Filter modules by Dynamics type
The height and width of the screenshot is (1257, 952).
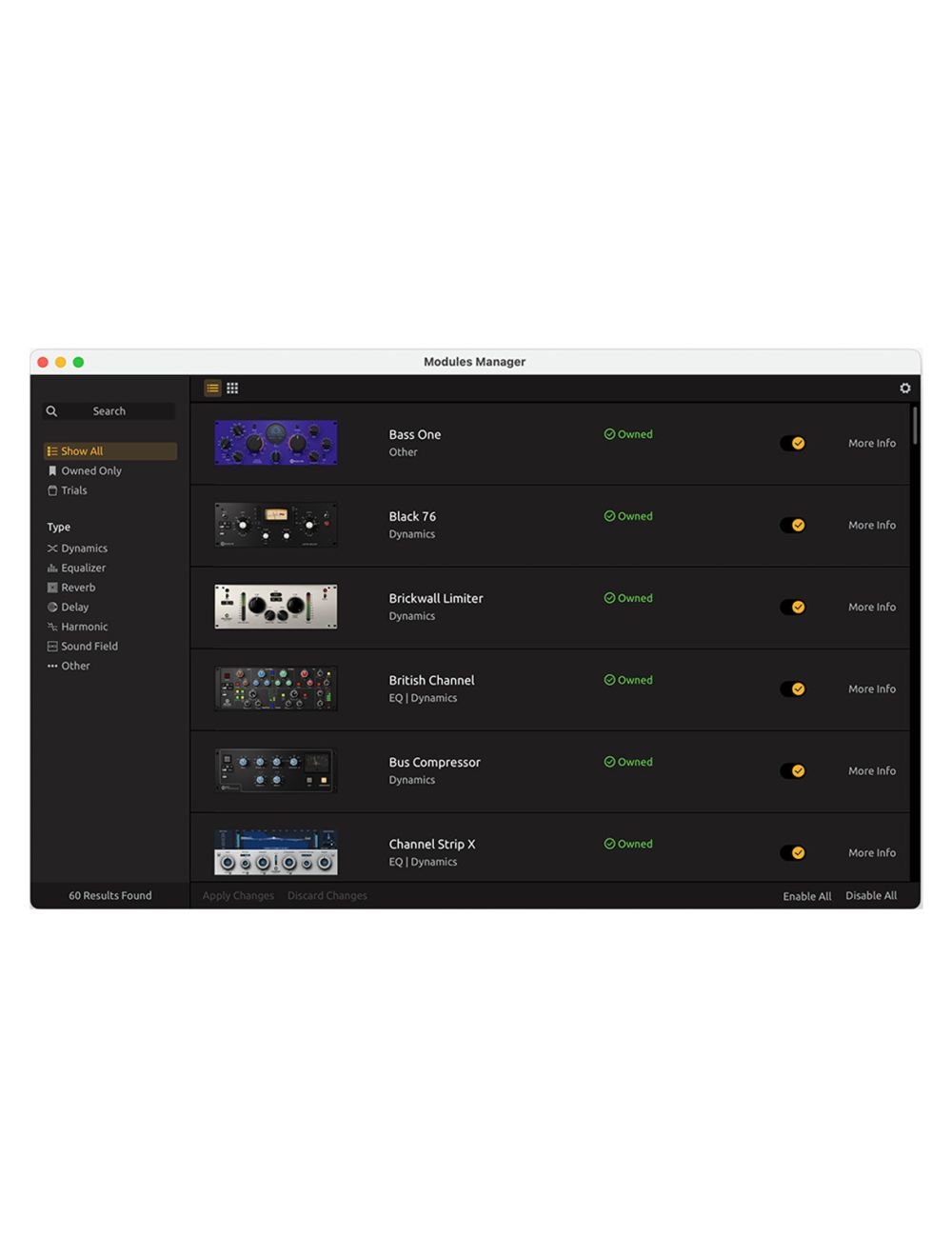point(83,548)
